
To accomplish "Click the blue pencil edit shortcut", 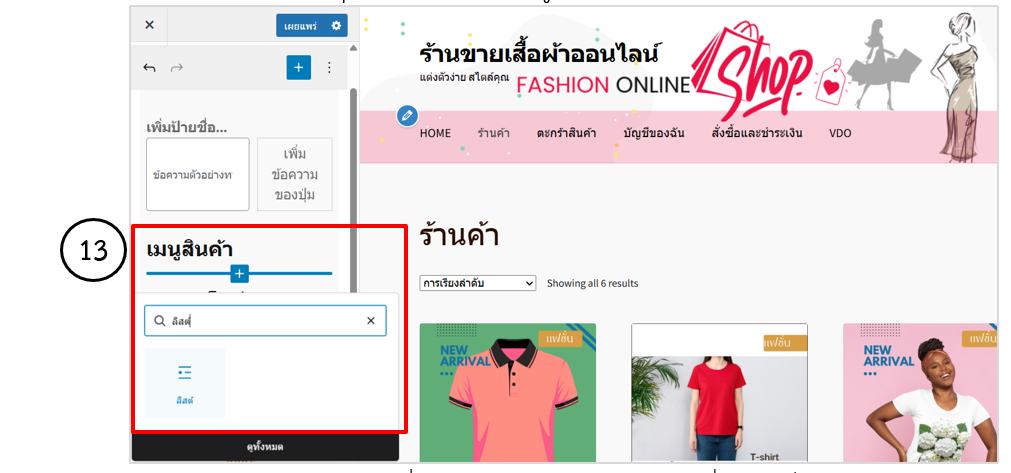I will click(406, 116).
